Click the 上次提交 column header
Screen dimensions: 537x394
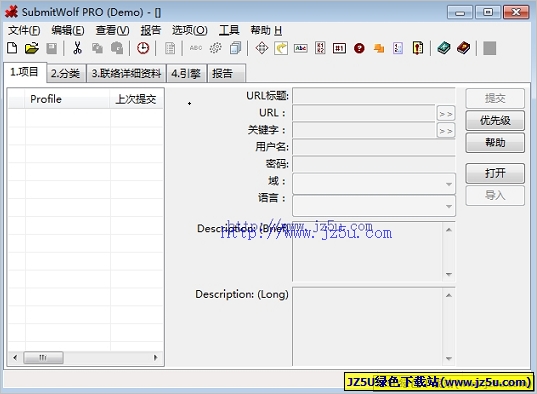point(136,99)
